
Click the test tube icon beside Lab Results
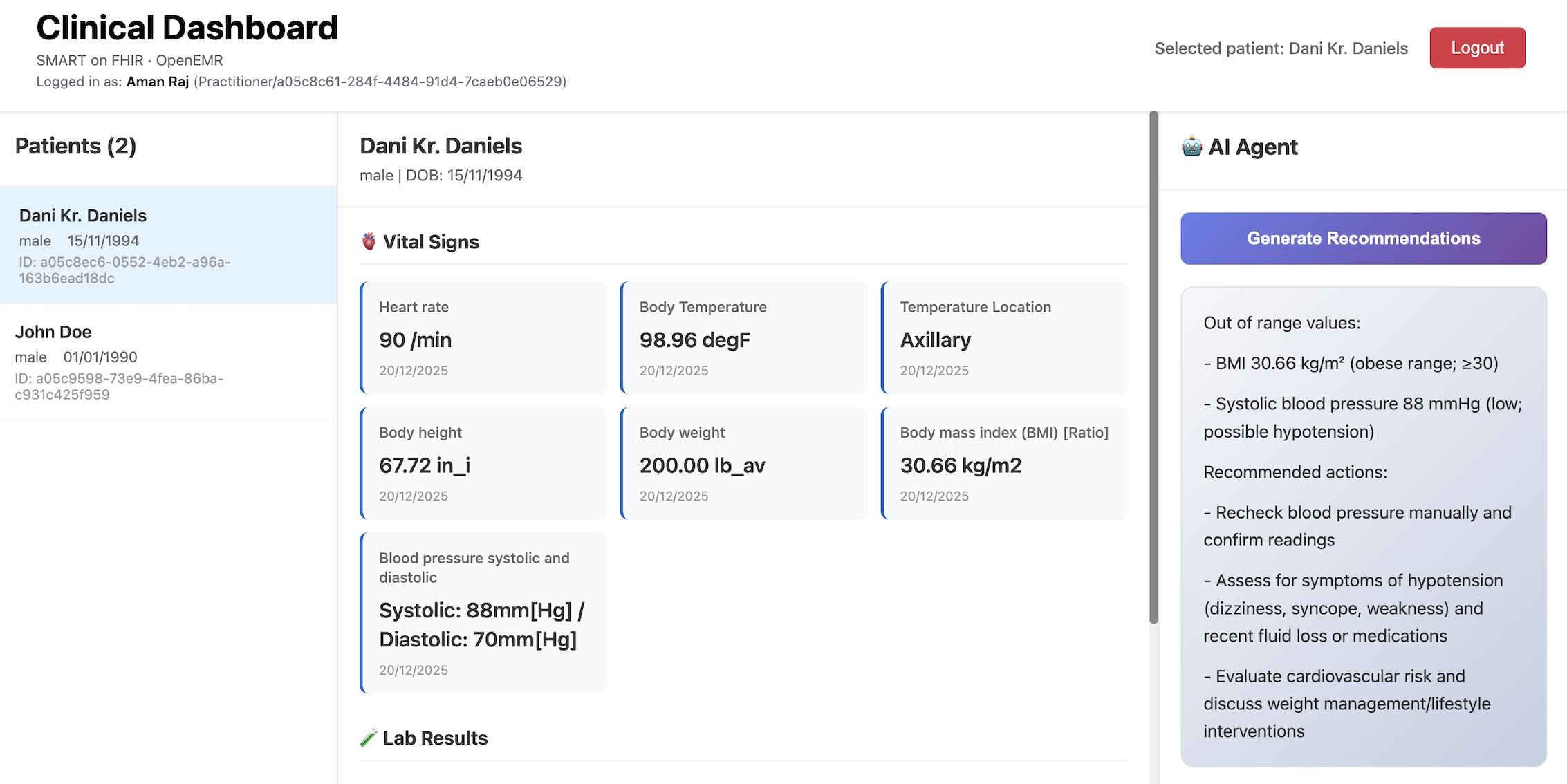click(x=369, y=737)
